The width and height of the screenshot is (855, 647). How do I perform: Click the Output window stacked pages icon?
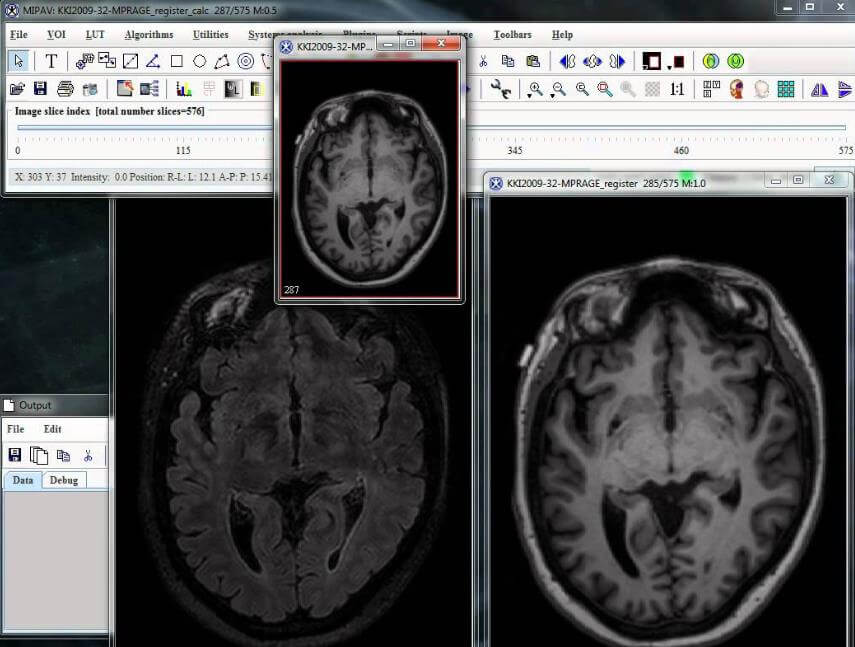pos(39,455)
